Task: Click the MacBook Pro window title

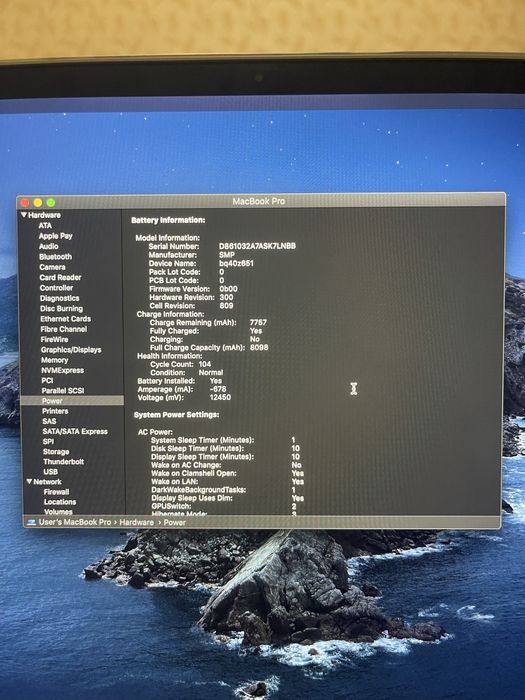Action: pos(259,201)
